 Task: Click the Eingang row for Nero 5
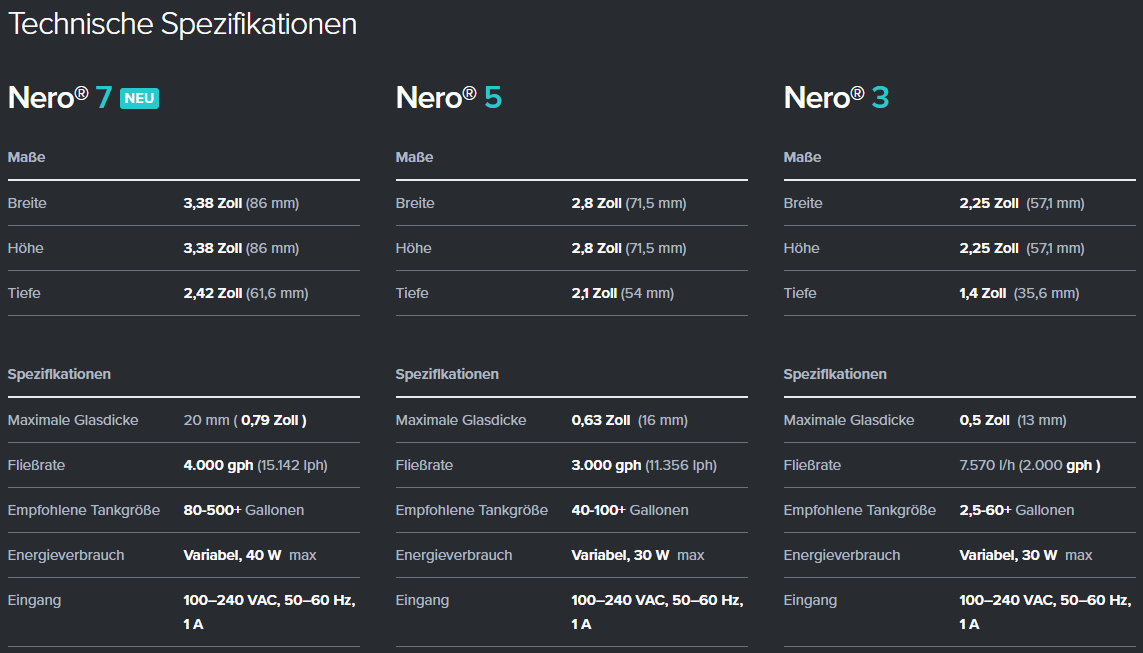(570, 610)
